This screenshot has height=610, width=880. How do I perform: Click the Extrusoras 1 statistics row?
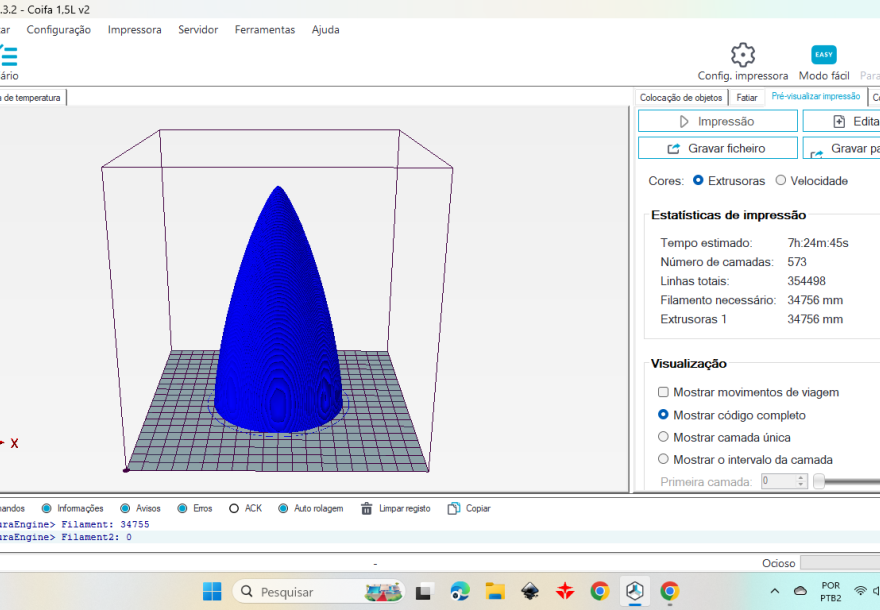coord(751,319)
